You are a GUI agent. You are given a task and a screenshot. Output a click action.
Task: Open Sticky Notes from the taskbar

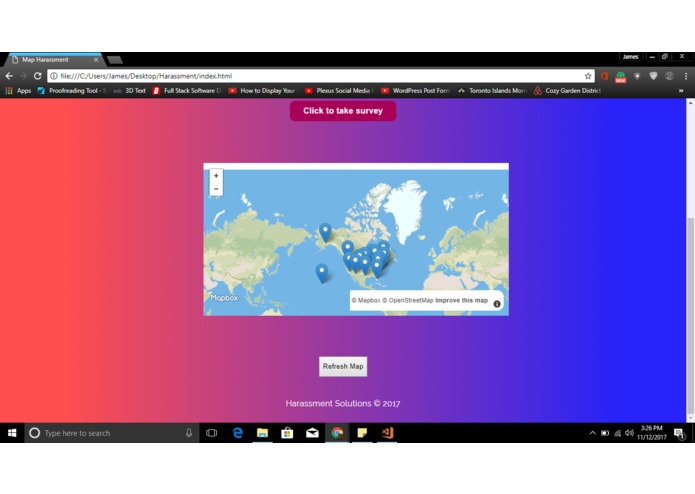pos(362,433)
